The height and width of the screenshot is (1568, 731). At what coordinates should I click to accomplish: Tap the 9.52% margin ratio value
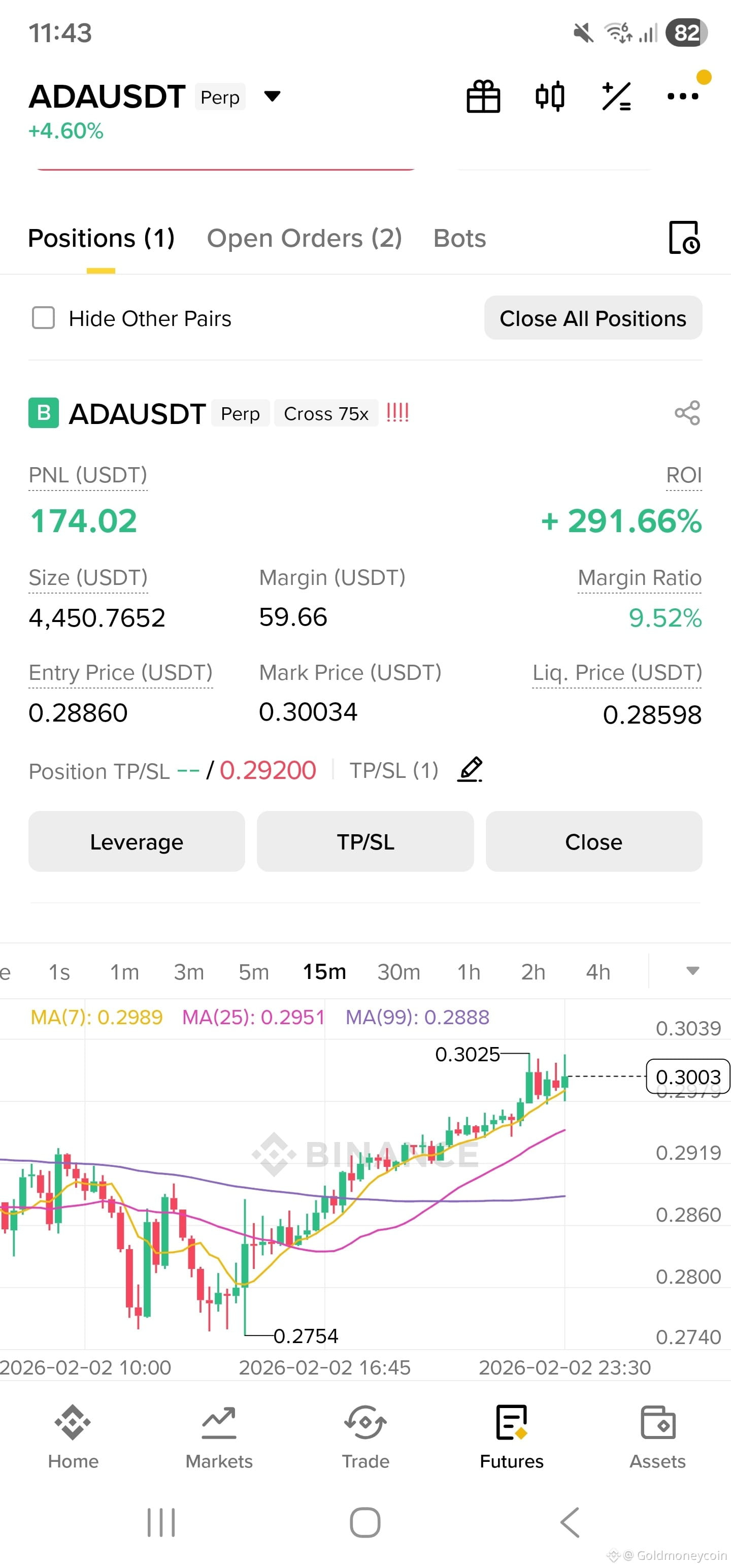(666, 618)
